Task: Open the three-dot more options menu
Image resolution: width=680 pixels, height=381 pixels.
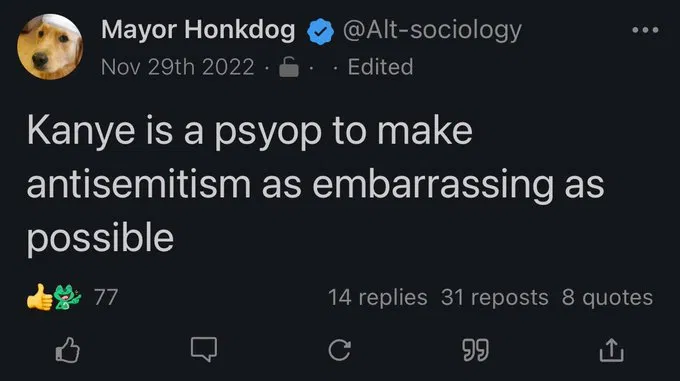Action: [645, 30]
